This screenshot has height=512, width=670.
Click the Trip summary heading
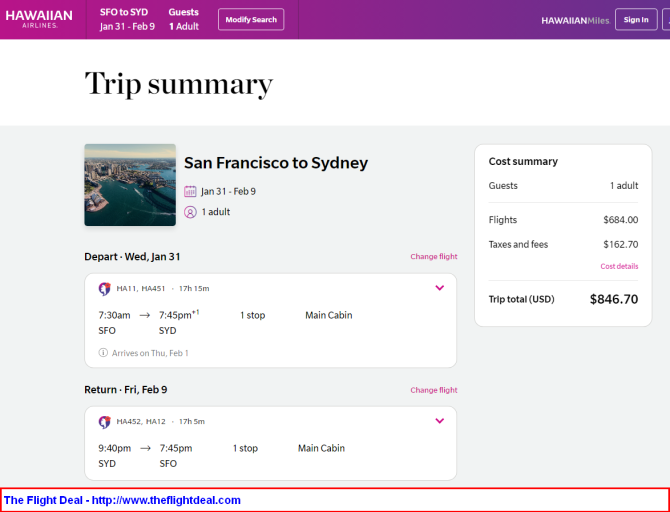[x=179, y=84]
